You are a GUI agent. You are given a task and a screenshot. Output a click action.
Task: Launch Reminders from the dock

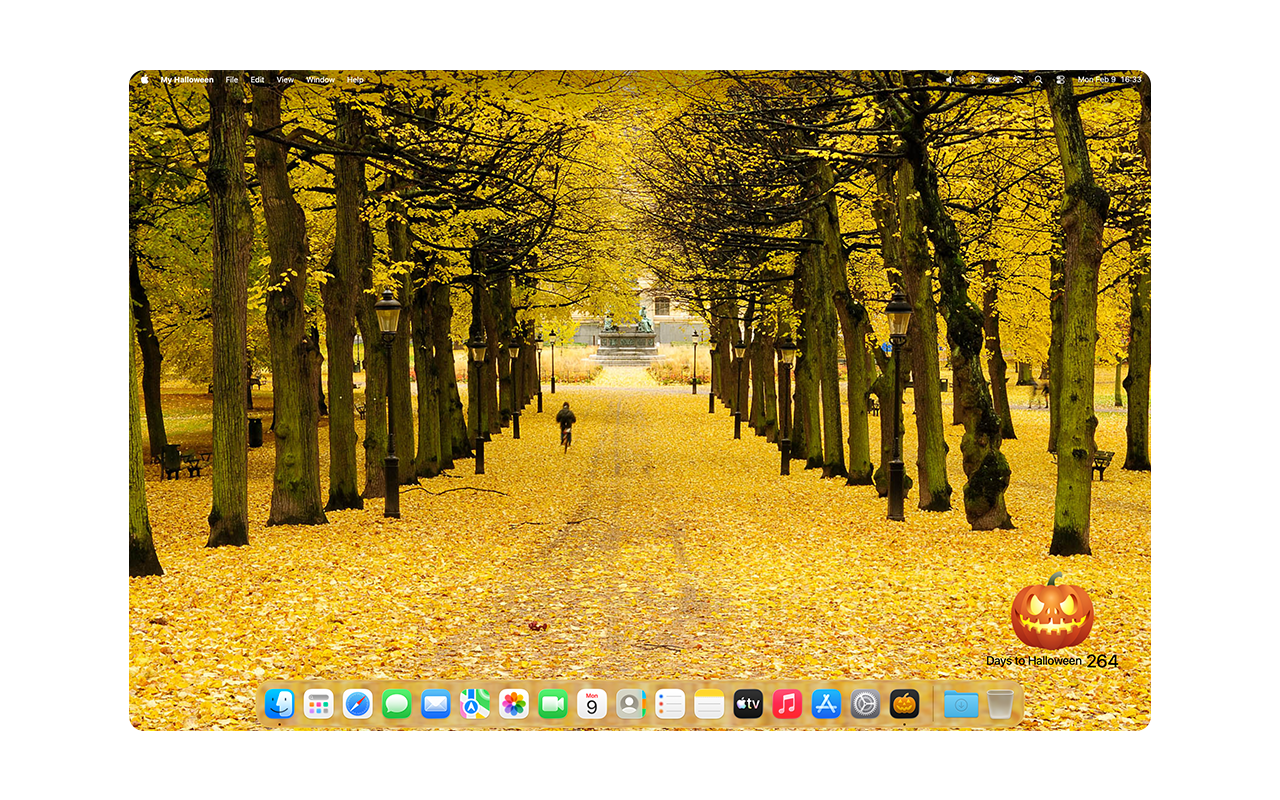[670, 704]
